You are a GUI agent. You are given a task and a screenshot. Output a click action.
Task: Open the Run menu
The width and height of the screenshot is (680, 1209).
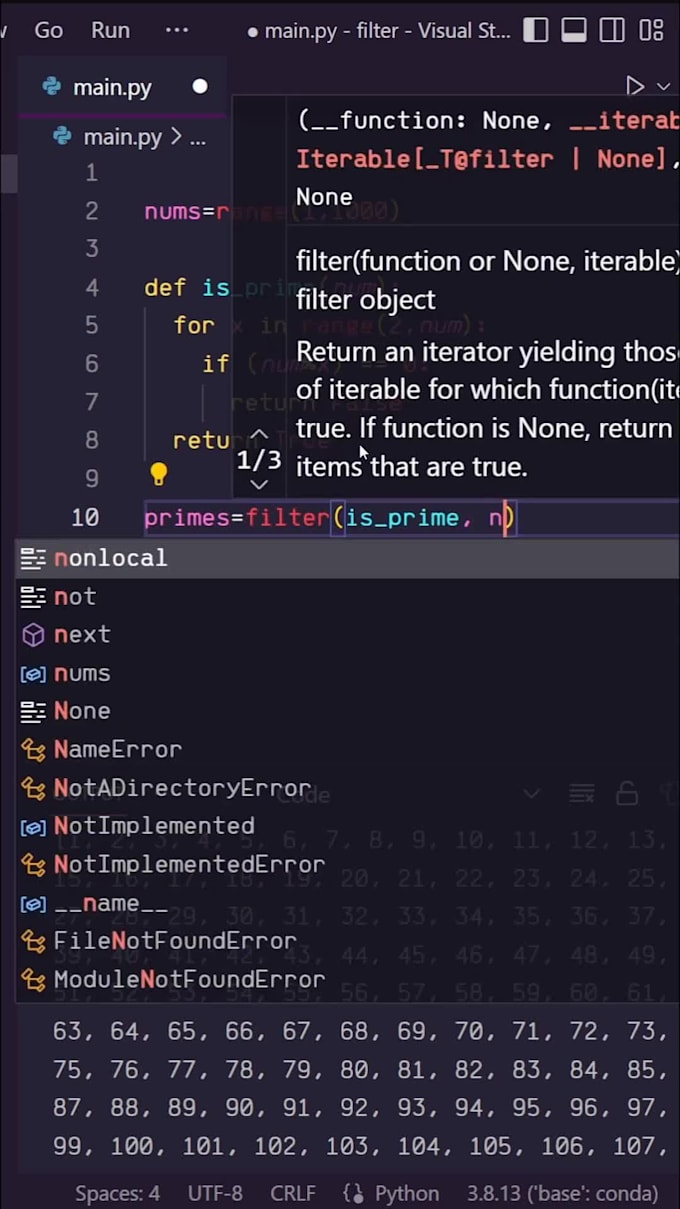pos(110,30)
